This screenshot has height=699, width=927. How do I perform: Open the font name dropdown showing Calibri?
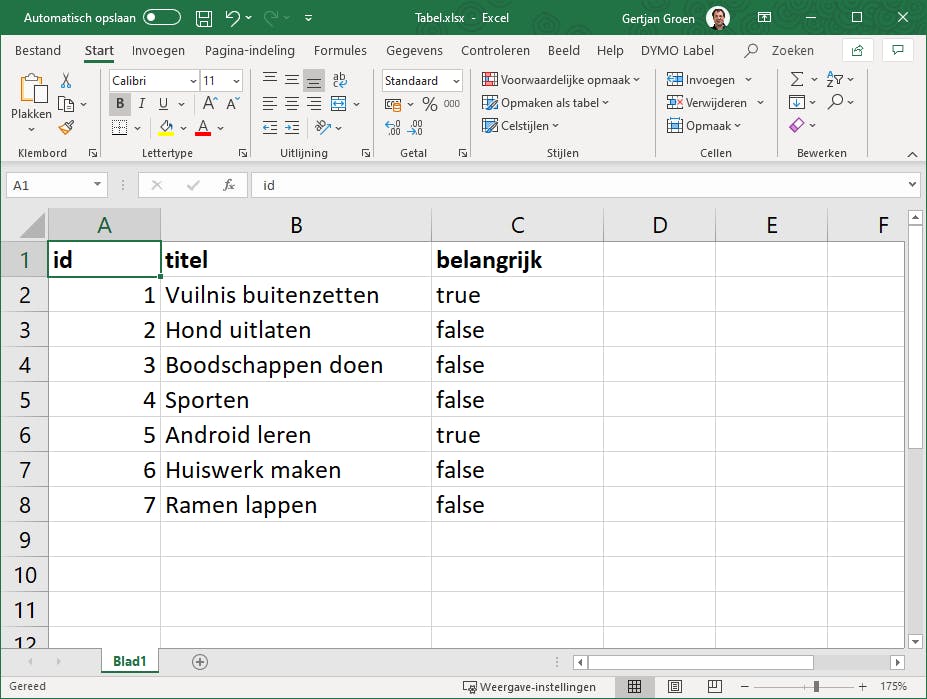[193, 79]
